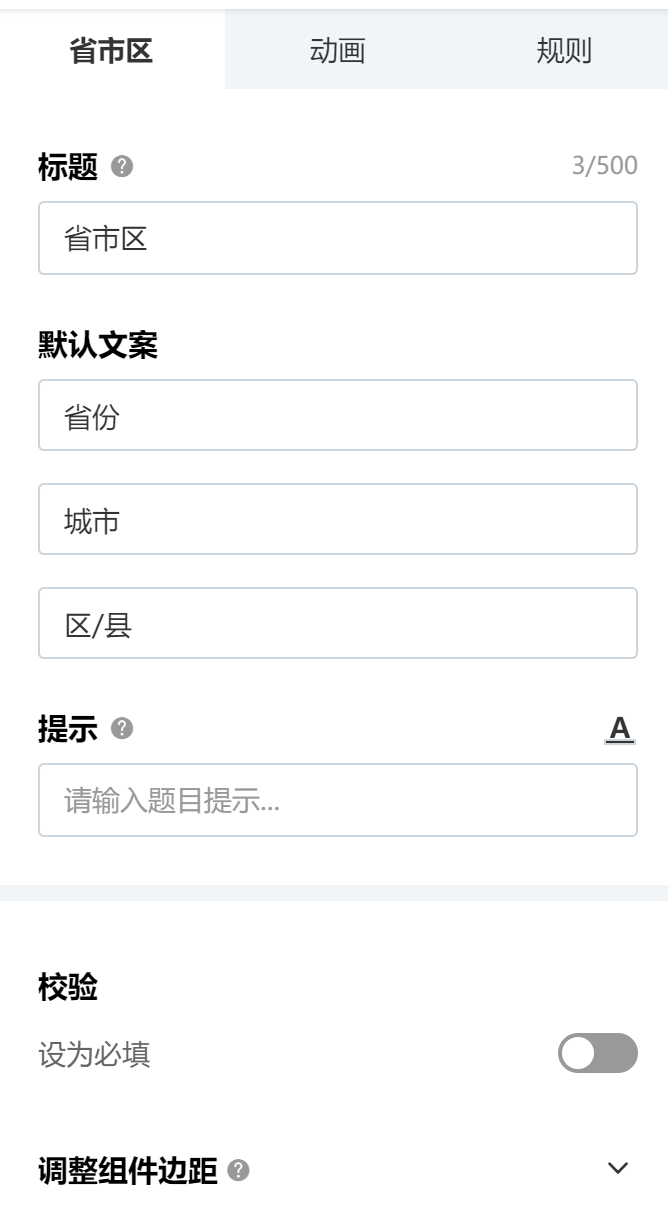Click the 请输入题目提示 hint input
668x1206 pixels.
pyautogui.click(x=338, y=800)
